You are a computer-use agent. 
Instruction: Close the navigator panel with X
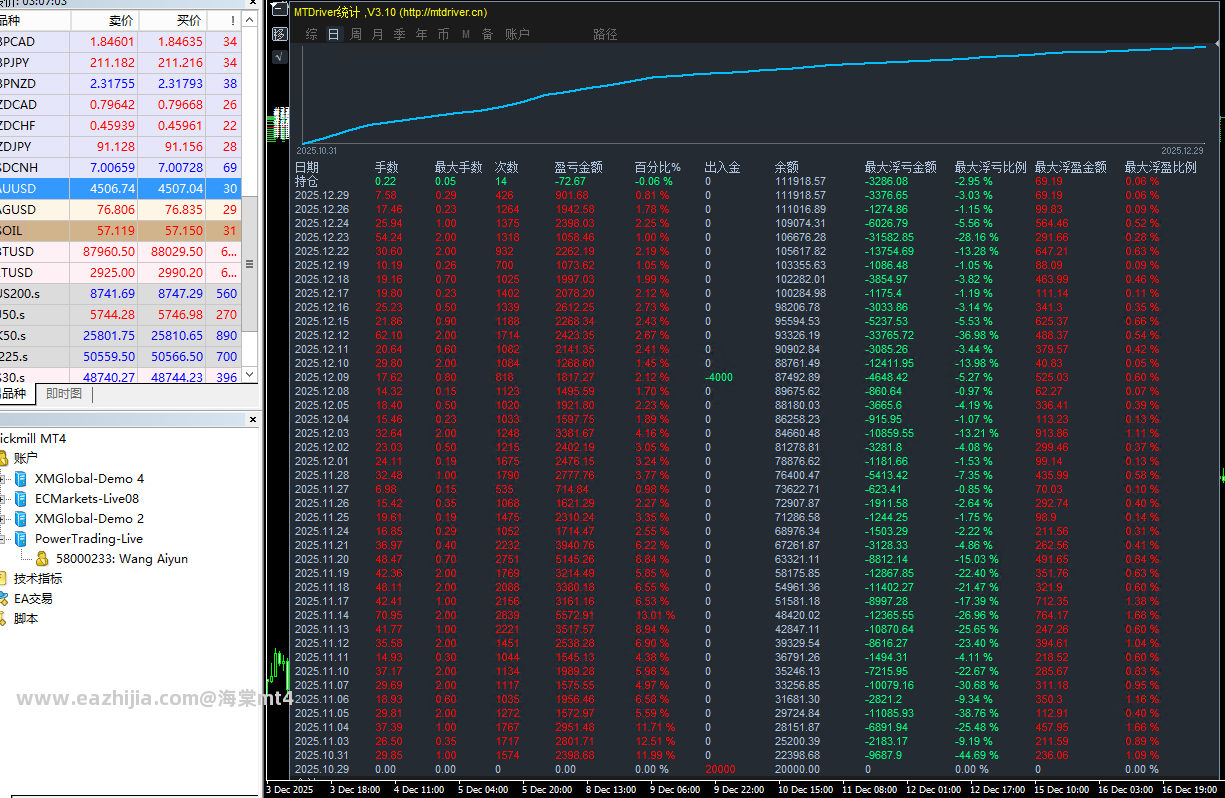[253, 418]
